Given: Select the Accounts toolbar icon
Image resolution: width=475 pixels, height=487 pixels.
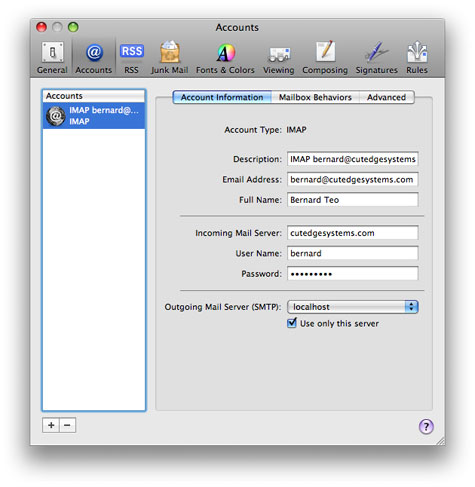Looking at the screenshot, I should tap(94, 57).
